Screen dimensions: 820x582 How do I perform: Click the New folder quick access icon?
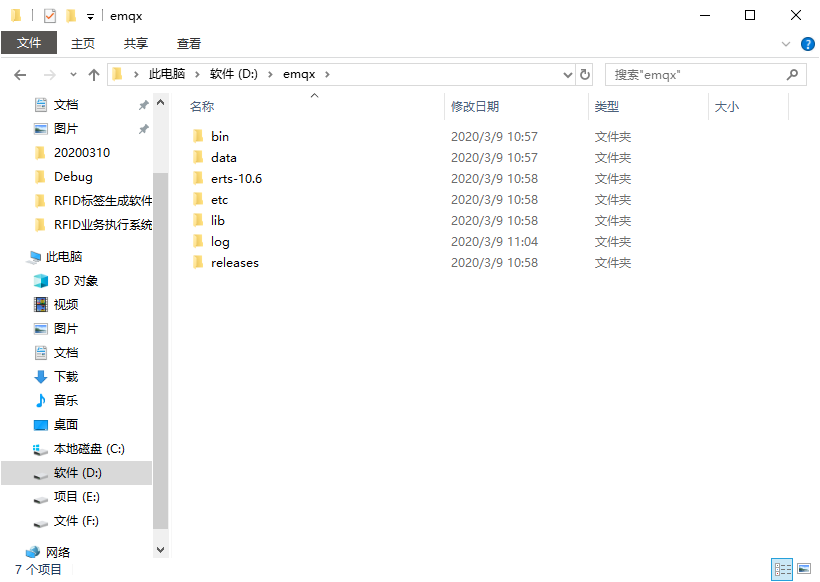click(x=71, y=16)
